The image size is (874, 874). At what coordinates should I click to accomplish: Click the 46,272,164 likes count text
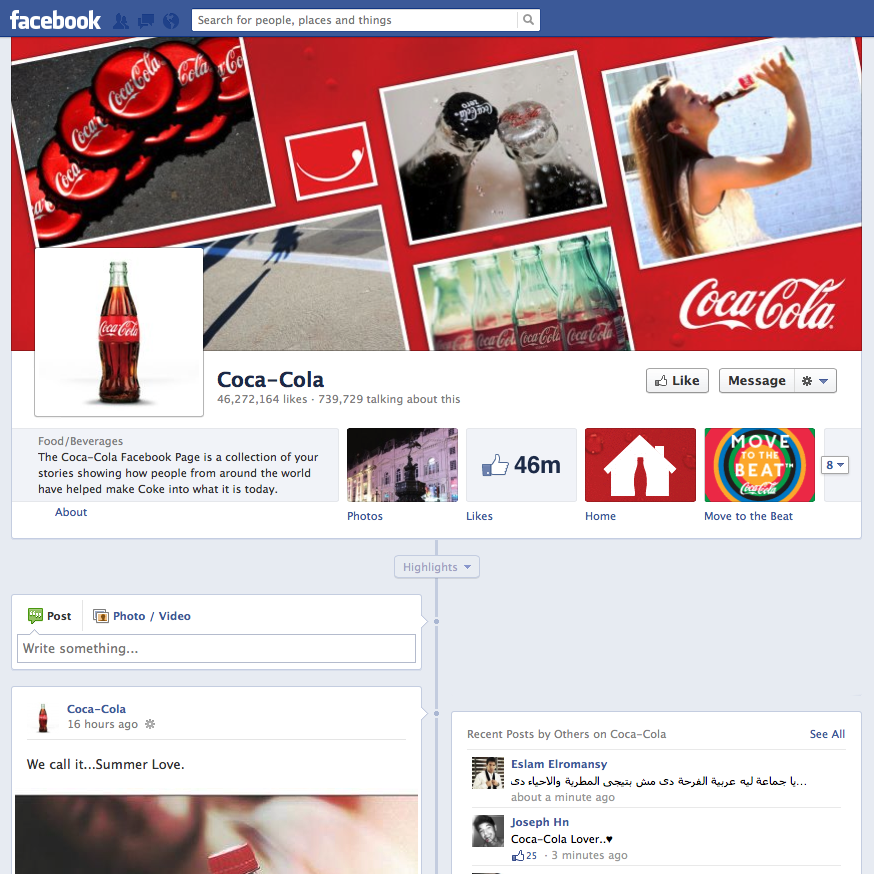click(262, 399)
